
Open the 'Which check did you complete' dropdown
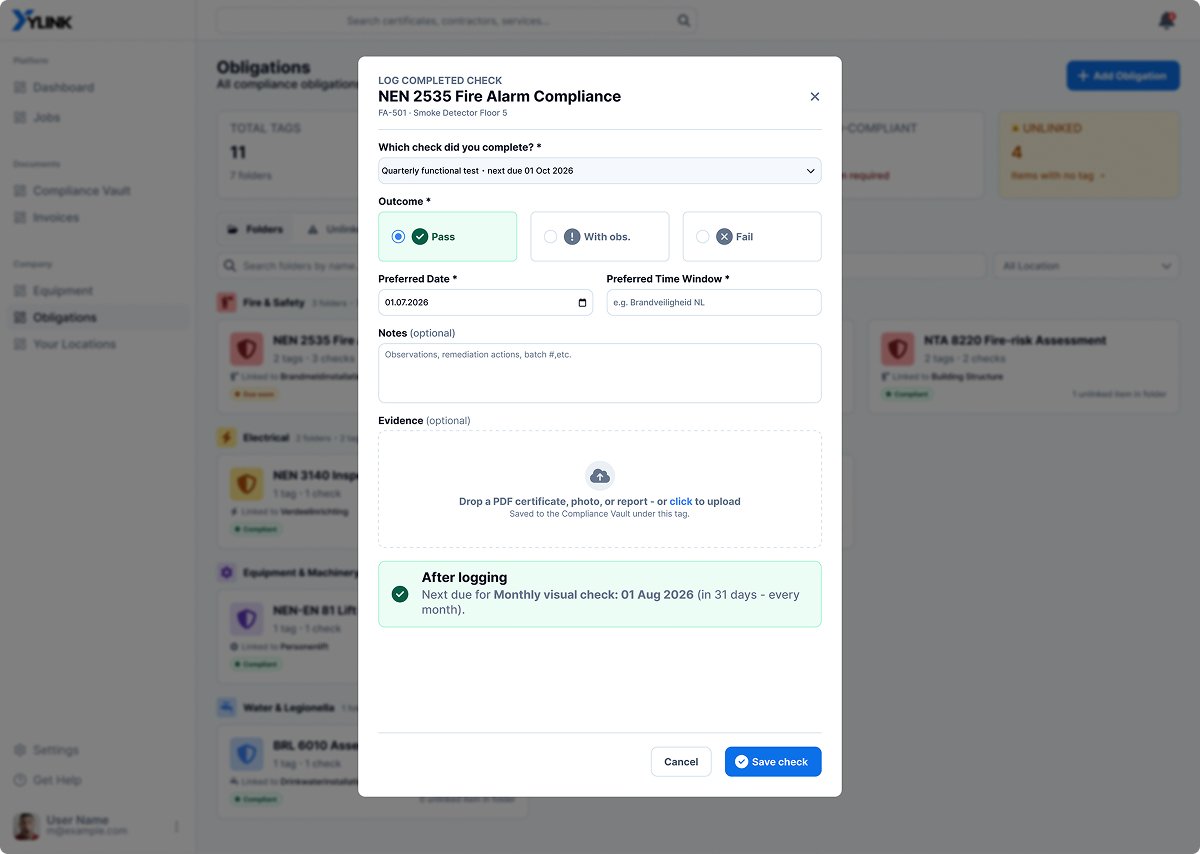click(x=600, y=171)
